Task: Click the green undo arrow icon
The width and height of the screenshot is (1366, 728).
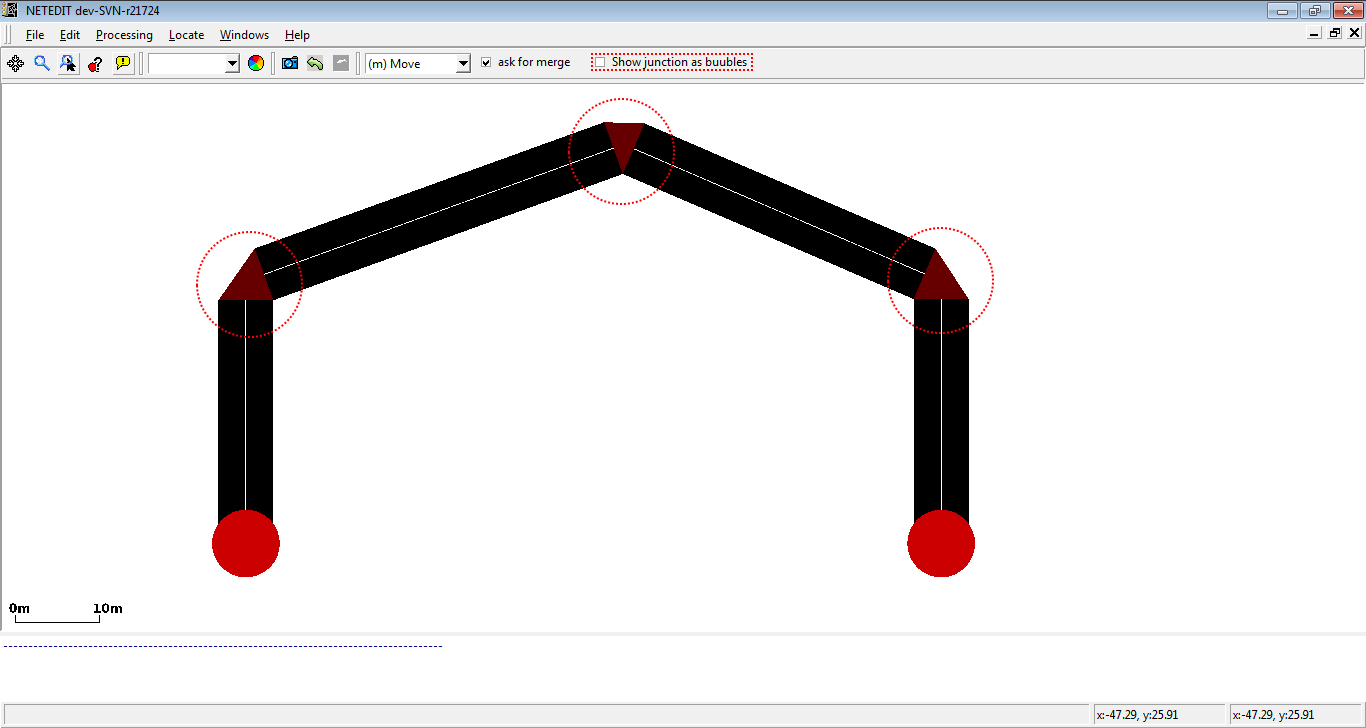Action: [315, 63]
